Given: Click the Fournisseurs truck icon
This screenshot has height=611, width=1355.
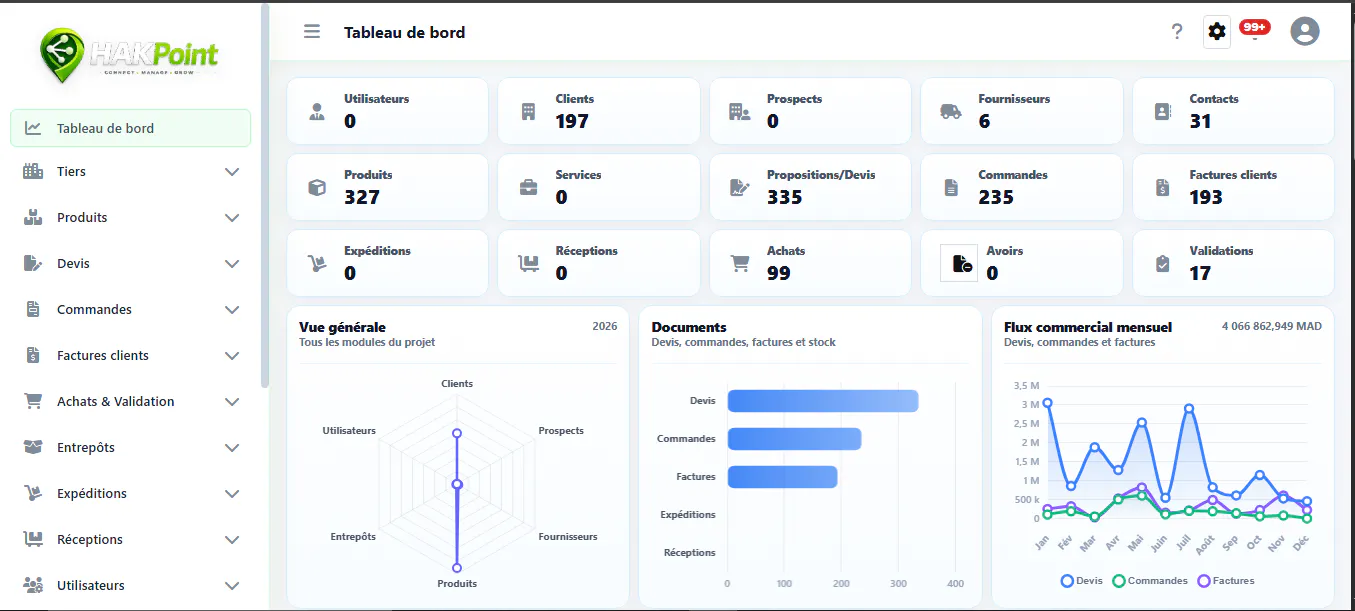Looking at the screenshot, I should 951,111.
